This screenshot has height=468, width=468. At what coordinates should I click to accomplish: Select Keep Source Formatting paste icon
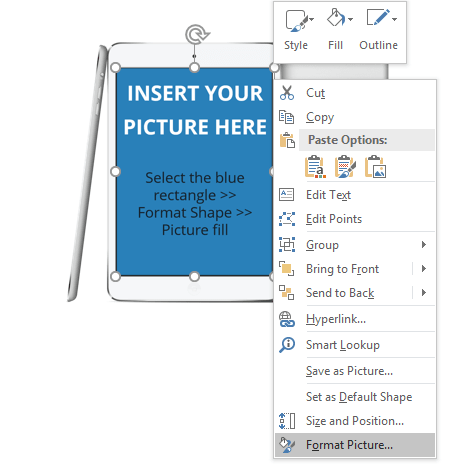(x=345, y=166)
